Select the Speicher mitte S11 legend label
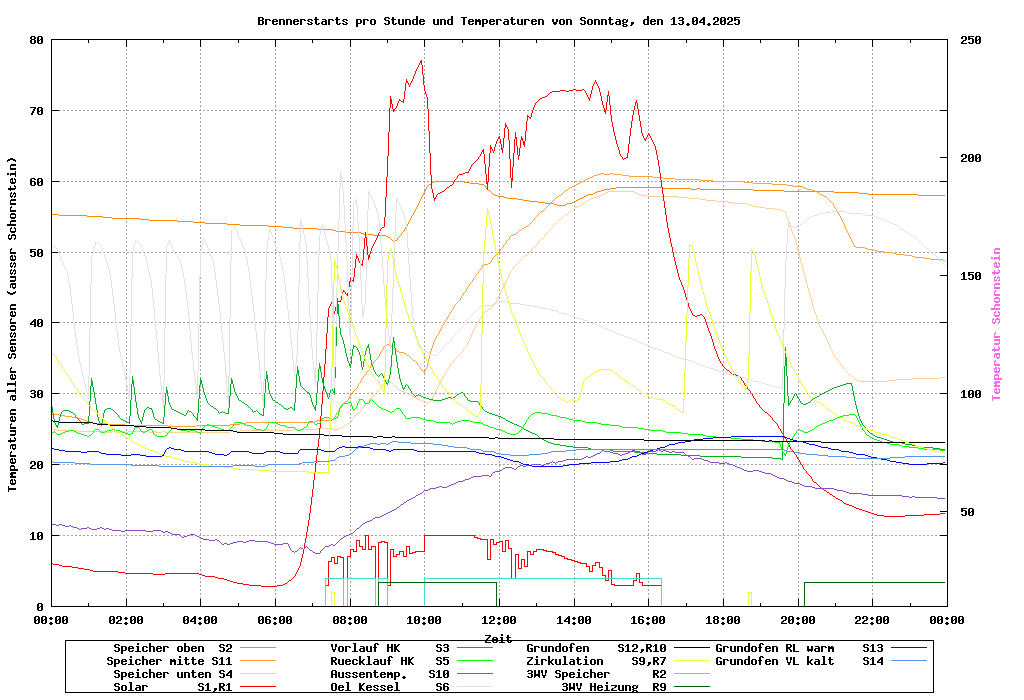 169,661
